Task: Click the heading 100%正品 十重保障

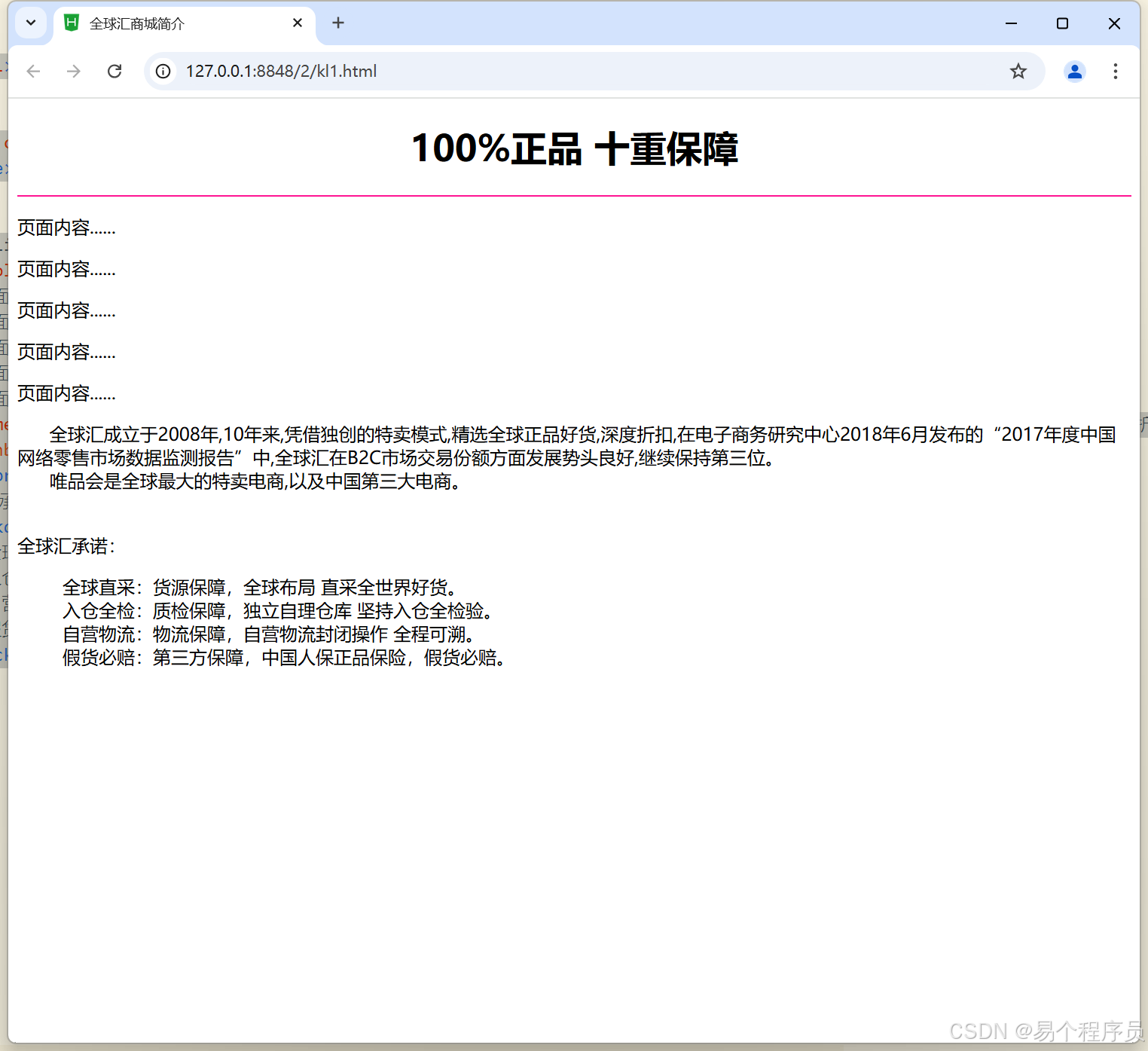Action: coord(575,148)
